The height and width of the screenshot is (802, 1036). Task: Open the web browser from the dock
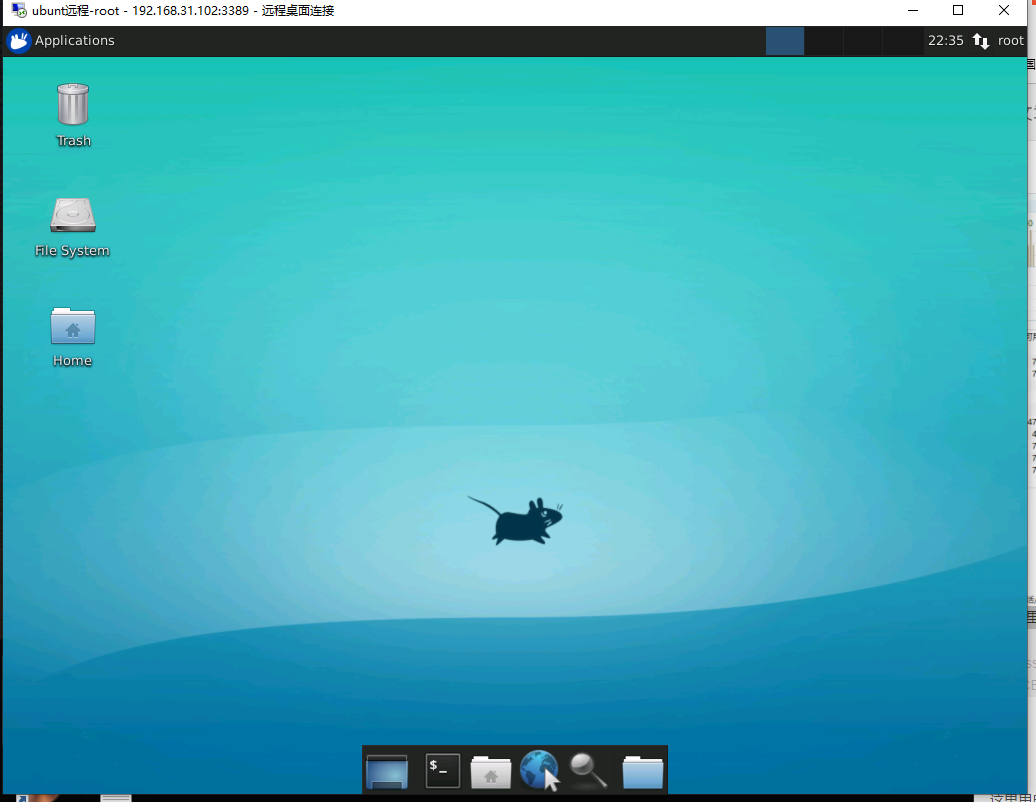[539, 770]
